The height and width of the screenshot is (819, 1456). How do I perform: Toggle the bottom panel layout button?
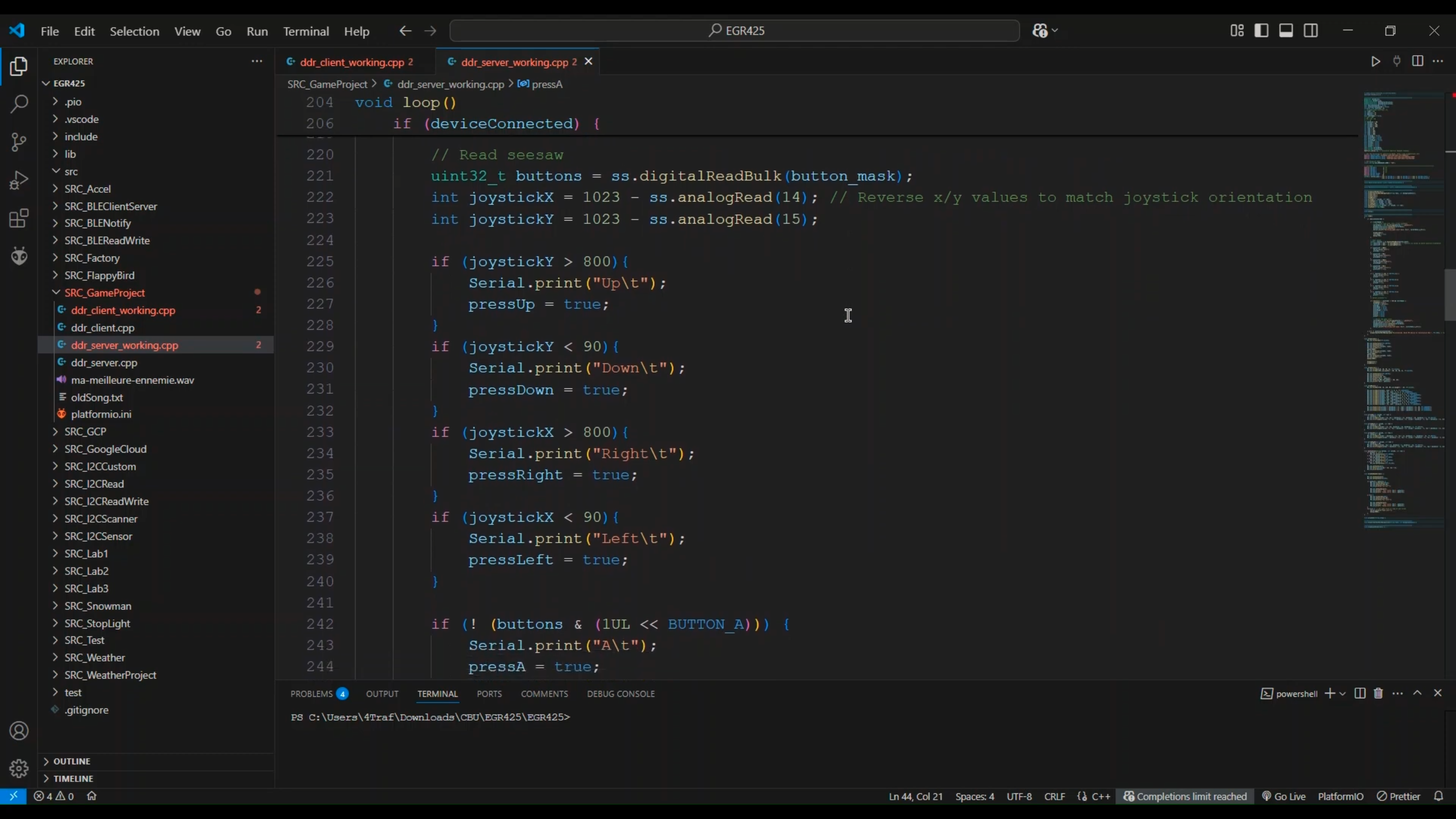click(x=1286, y=31)
